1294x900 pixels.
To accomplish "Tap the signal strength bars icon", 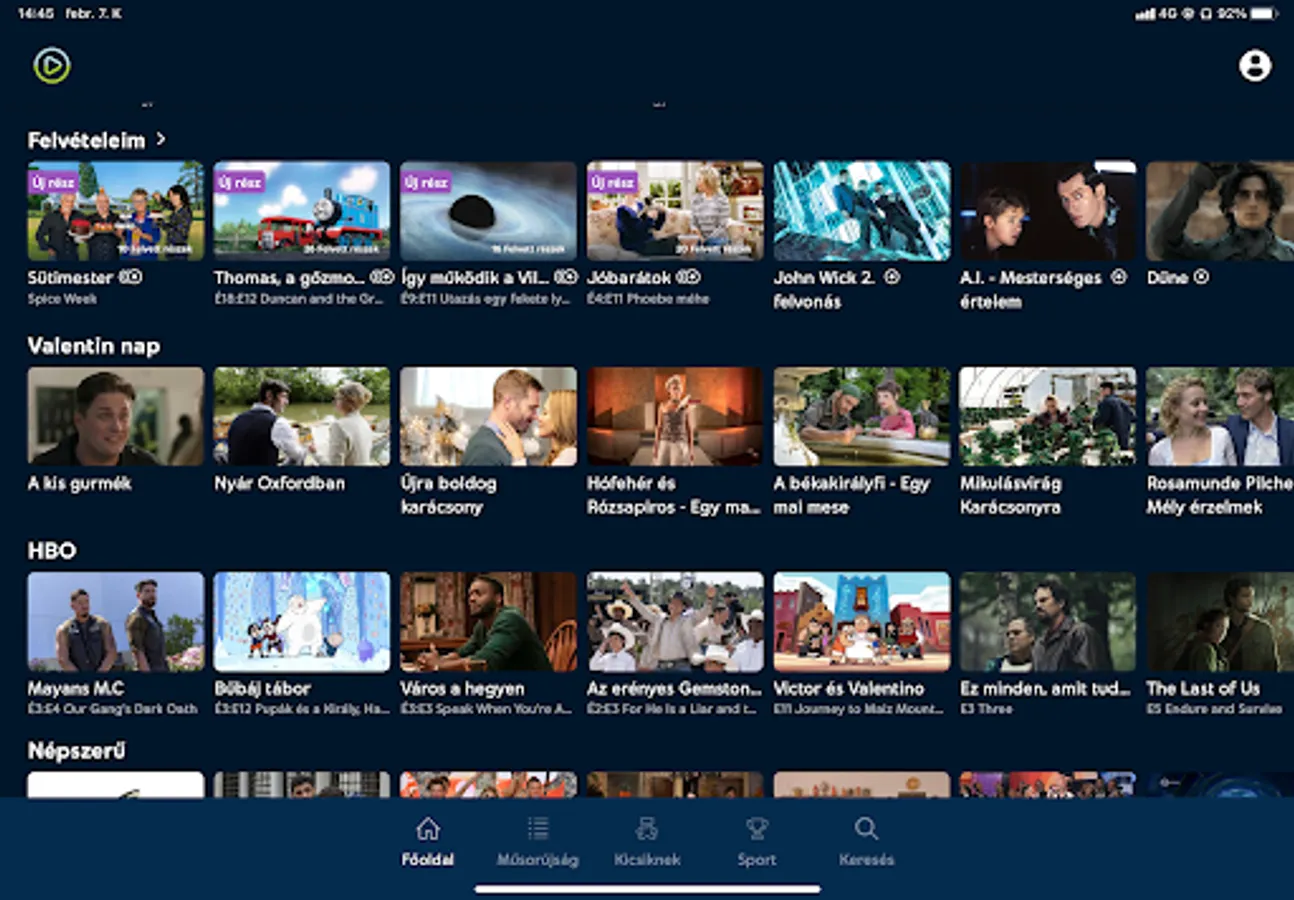I will coord(1145,14).
